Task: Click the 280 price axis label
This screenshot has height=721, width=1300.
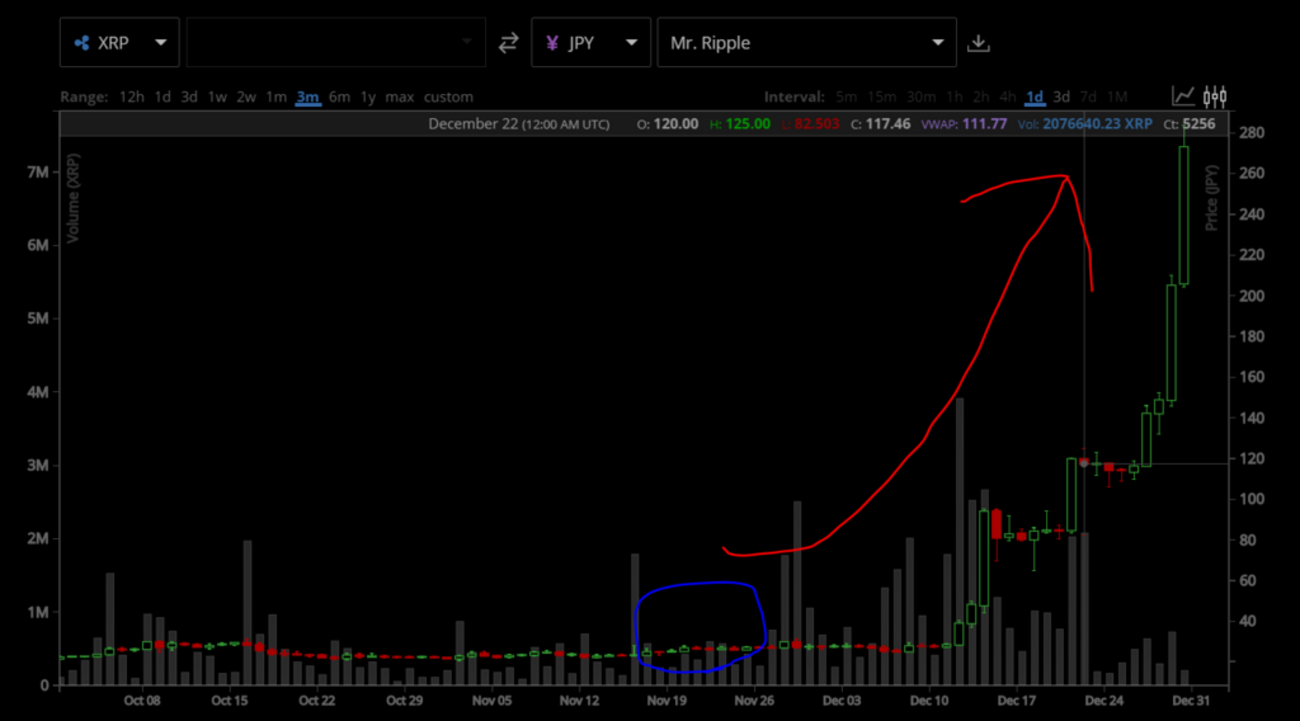Action: pos(1252,133)
